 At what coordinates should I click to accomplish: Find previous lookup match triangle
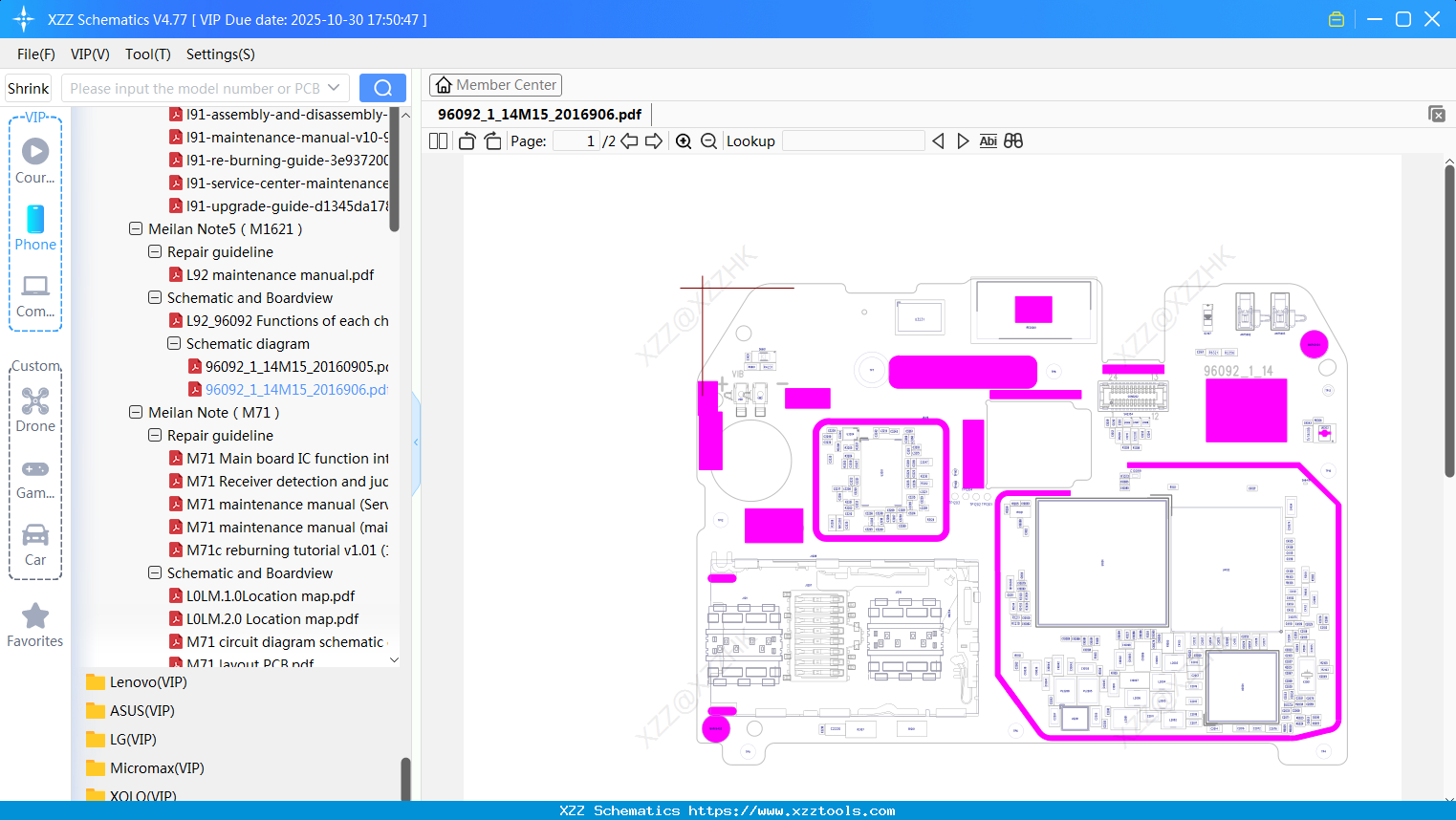pos(938,140)
